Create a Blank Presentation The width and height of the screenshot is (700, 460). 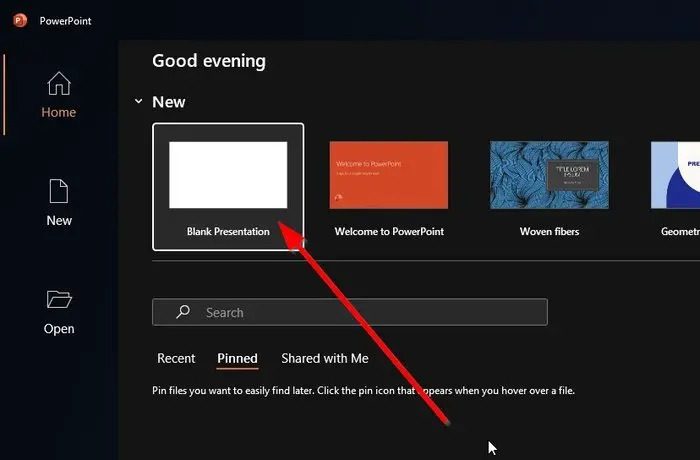coord(228,187)
